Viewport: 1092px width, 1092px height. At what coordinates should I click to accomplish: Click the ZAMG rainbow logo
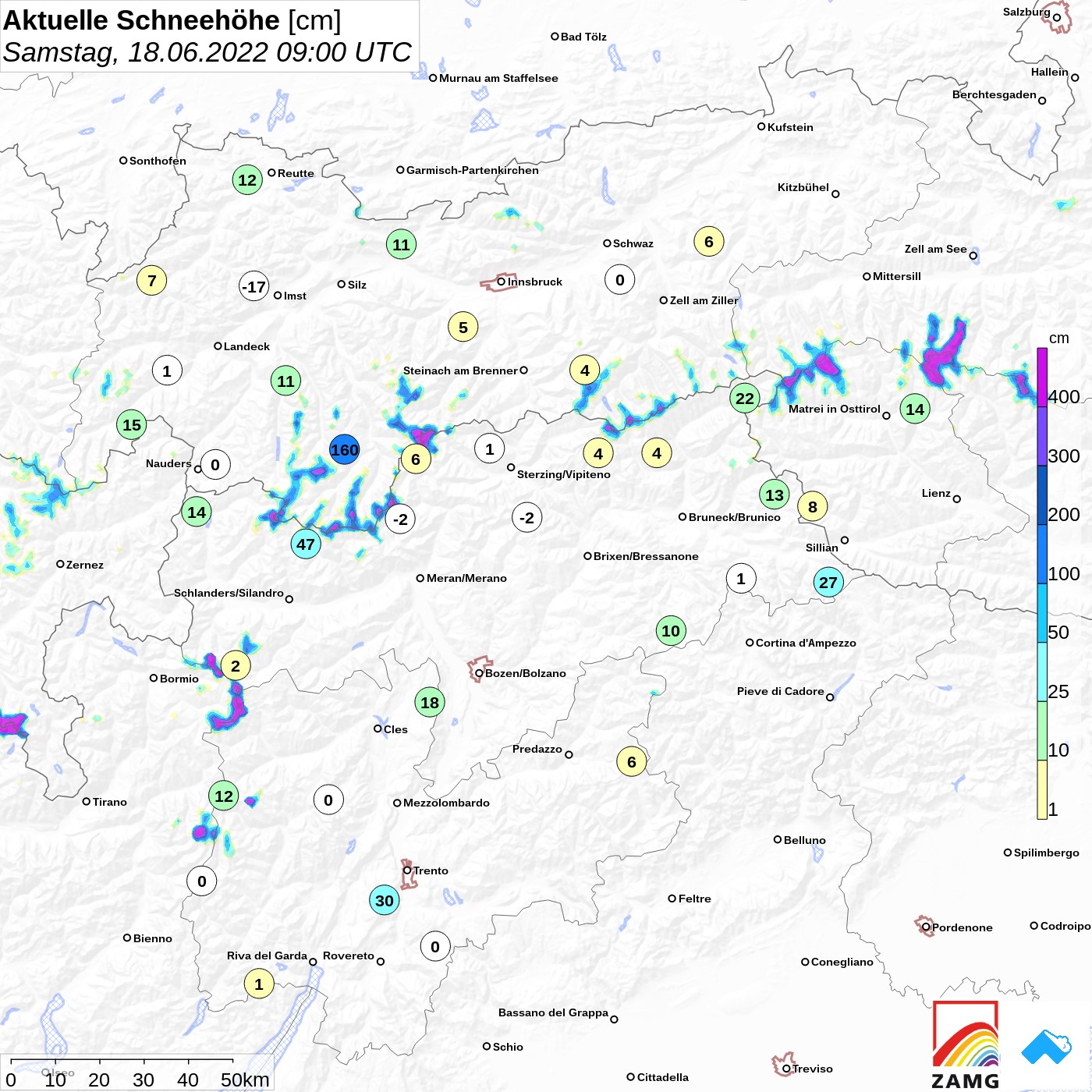pyautogui.click(x=966, y=1045)
